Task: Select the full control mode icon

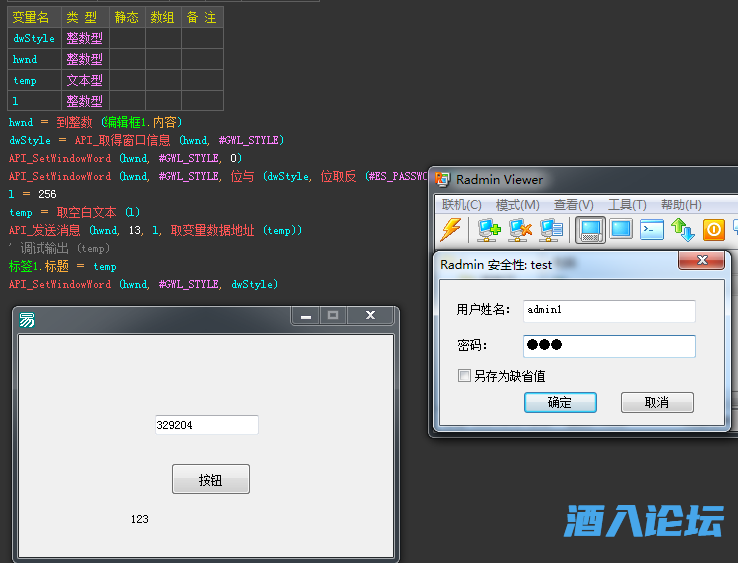Action: coord(590,230)
